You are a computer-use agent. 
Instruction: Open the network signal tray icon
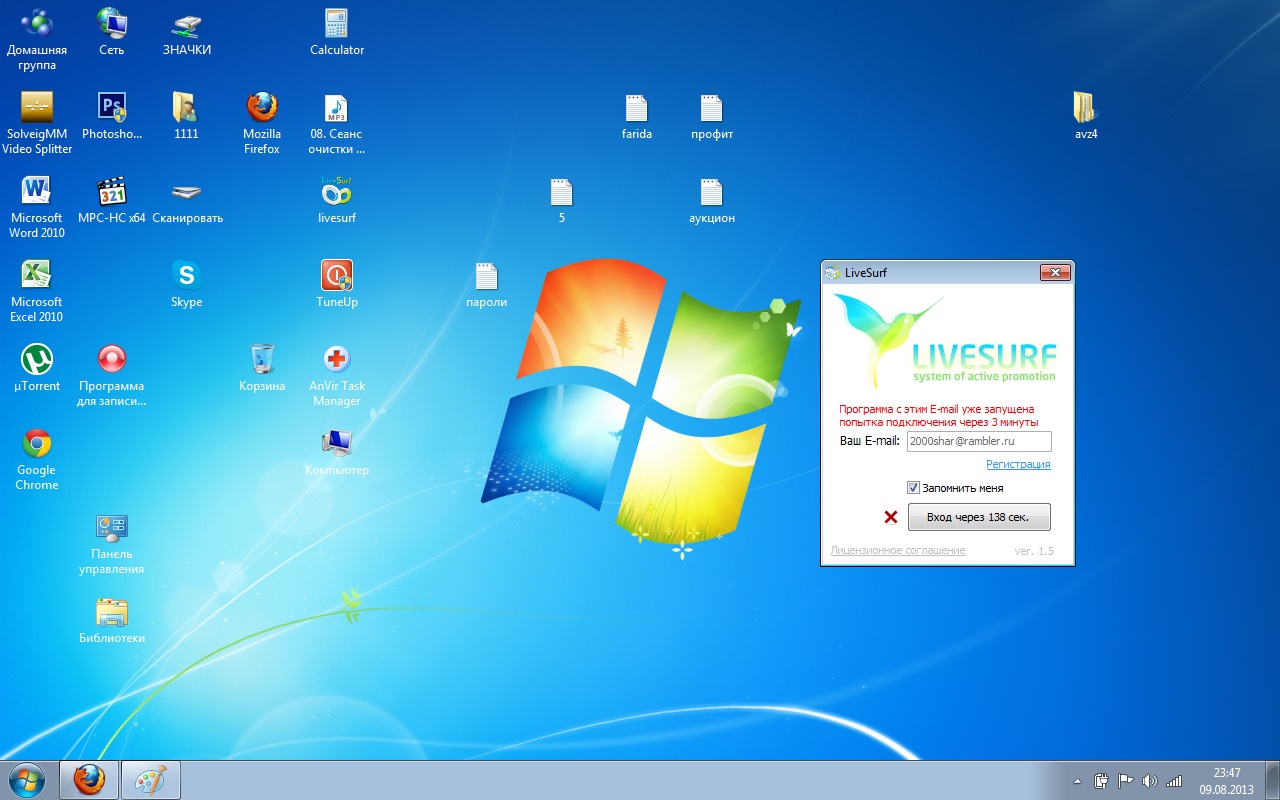point(1174,781)
